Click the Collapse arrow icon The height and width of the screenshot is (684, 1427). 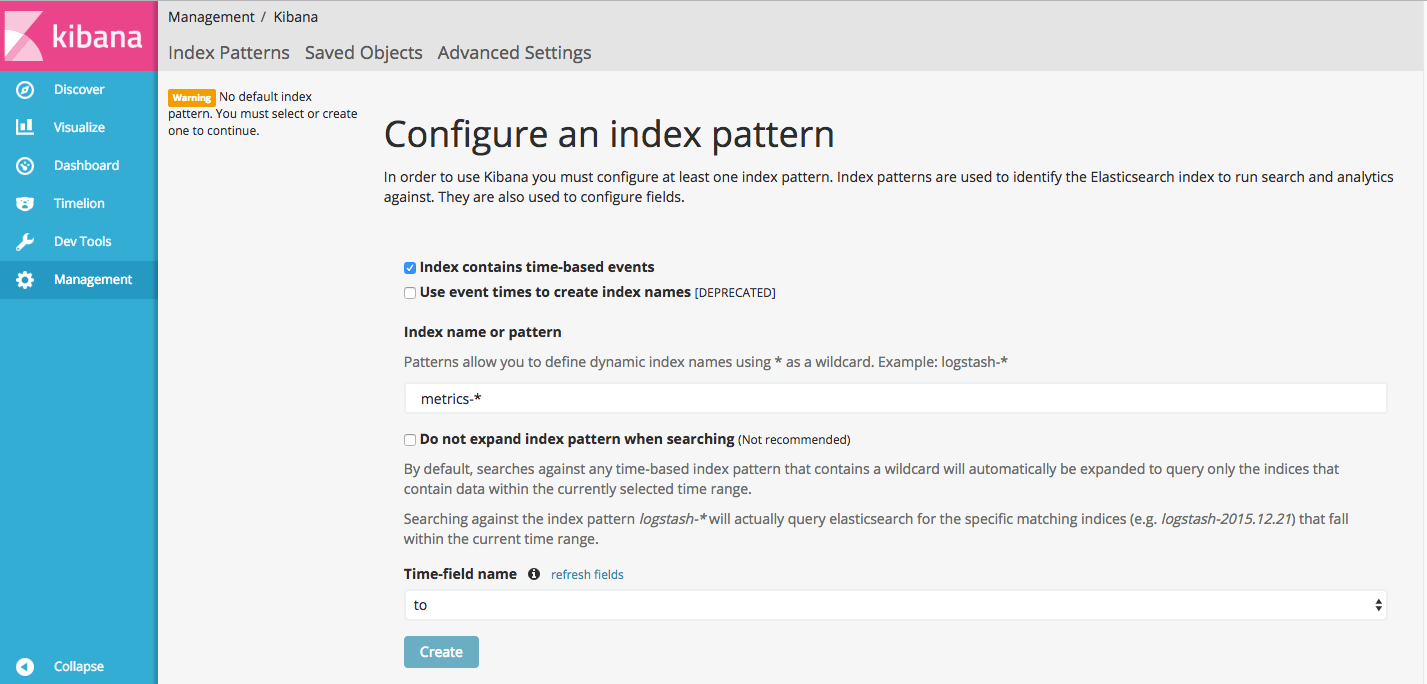pos(26,666)
